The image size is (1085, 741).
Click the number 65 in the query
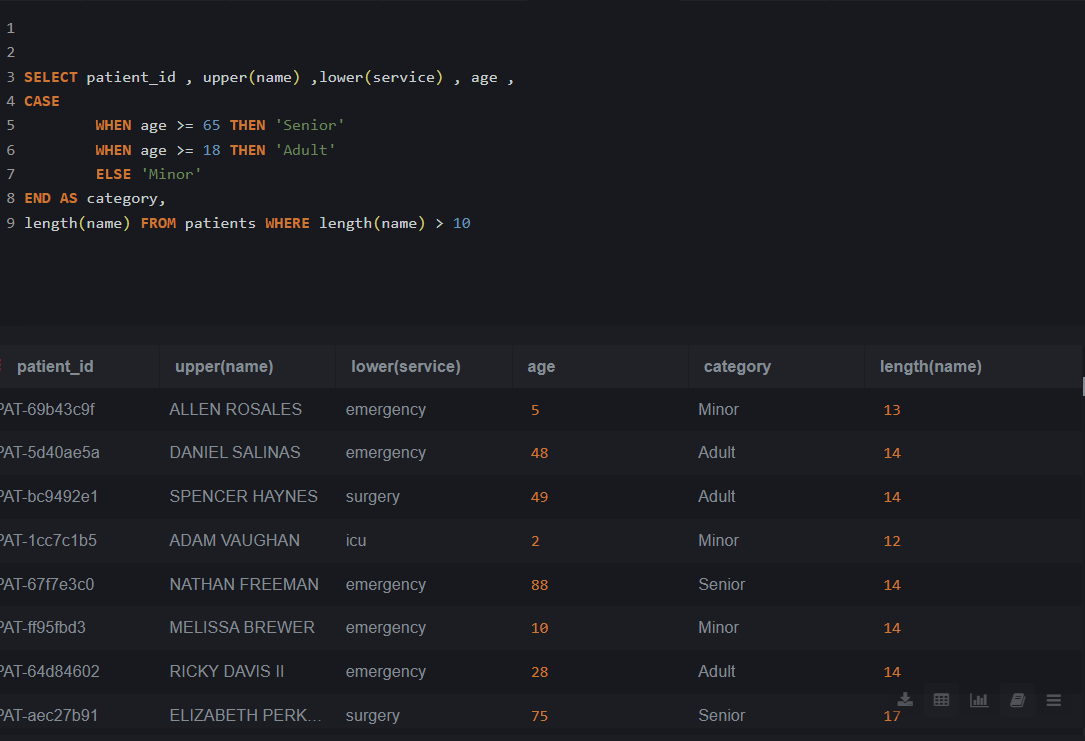click(211, 125)
